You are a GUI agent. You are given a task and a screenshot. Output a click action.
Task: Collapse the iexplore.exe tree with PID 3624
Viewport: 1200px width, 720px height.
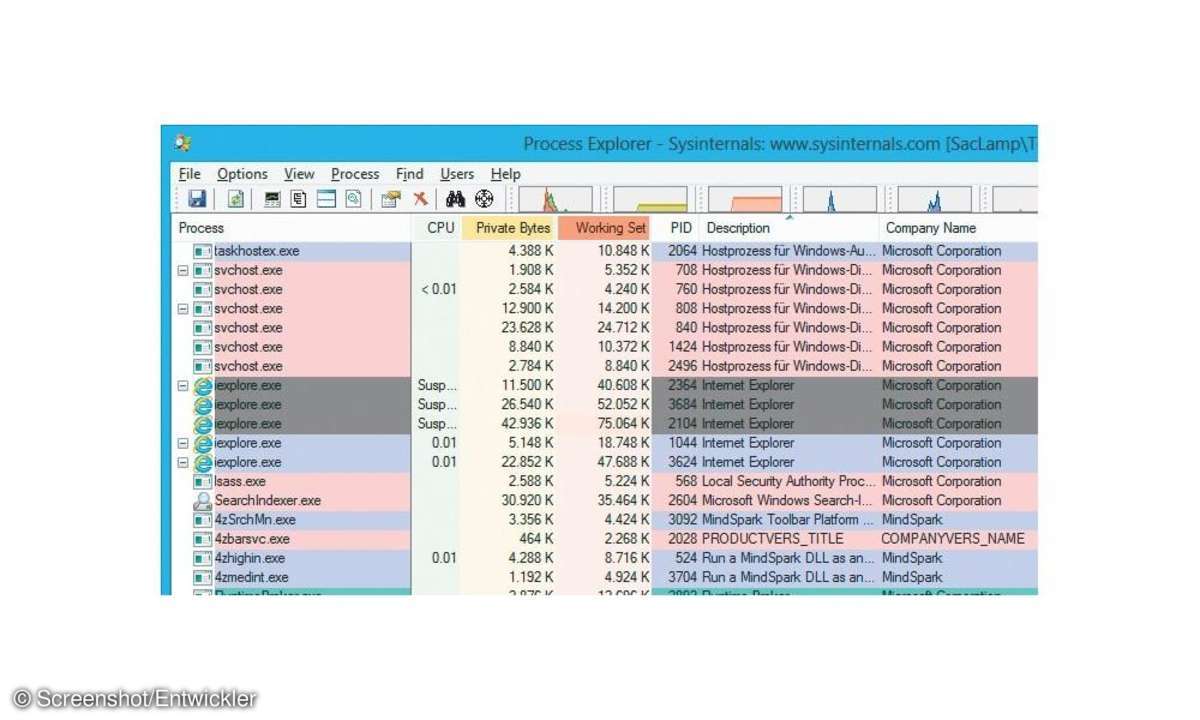click(183, 462)
